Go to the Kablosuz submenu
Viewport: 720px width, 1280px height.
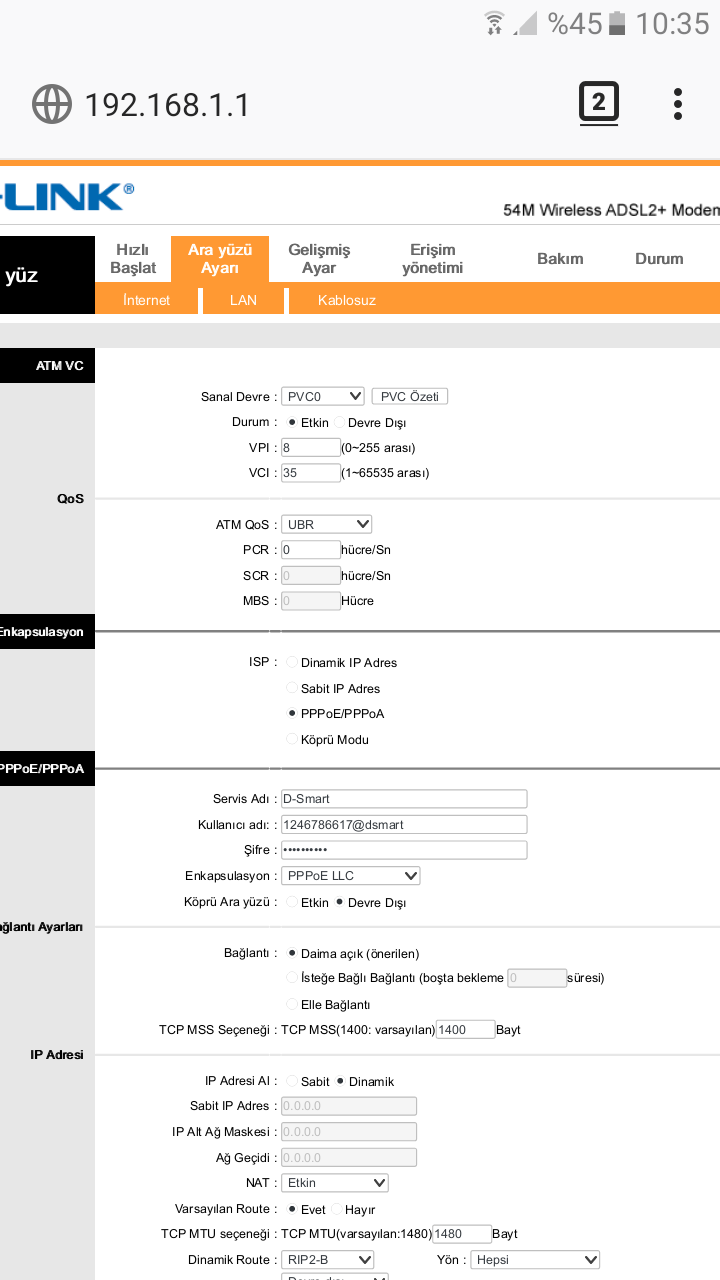347,300
